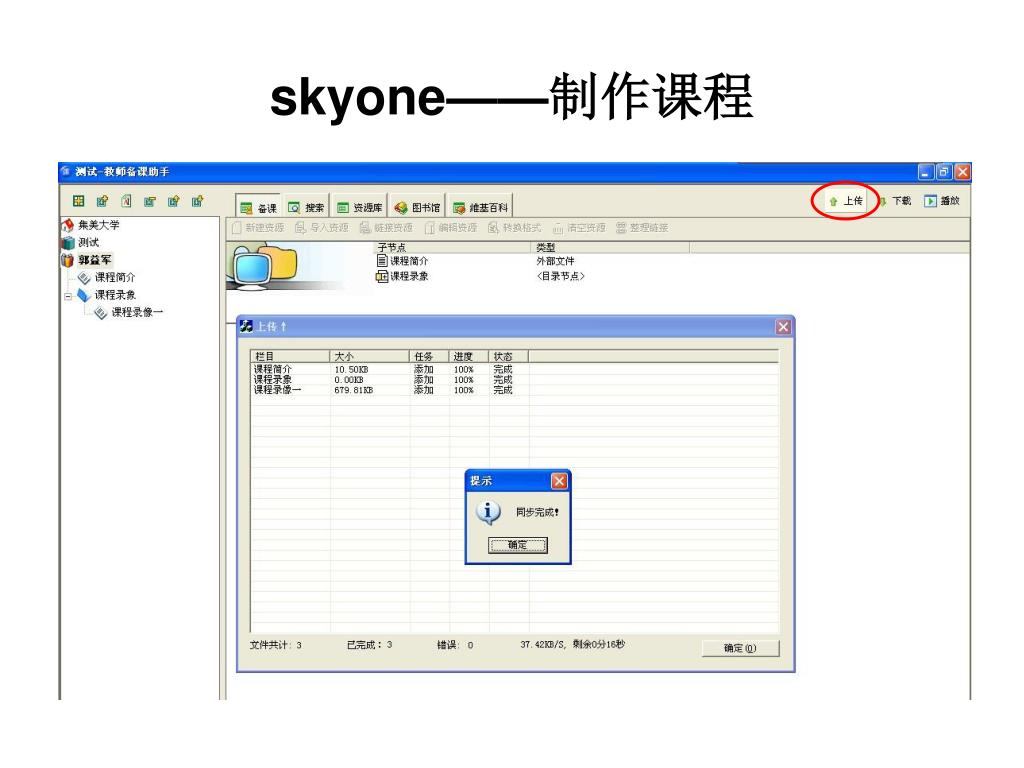Viewport: 1024px width, 768px height.
Task: Click the 外部文件 type cell
Action: 555,261
